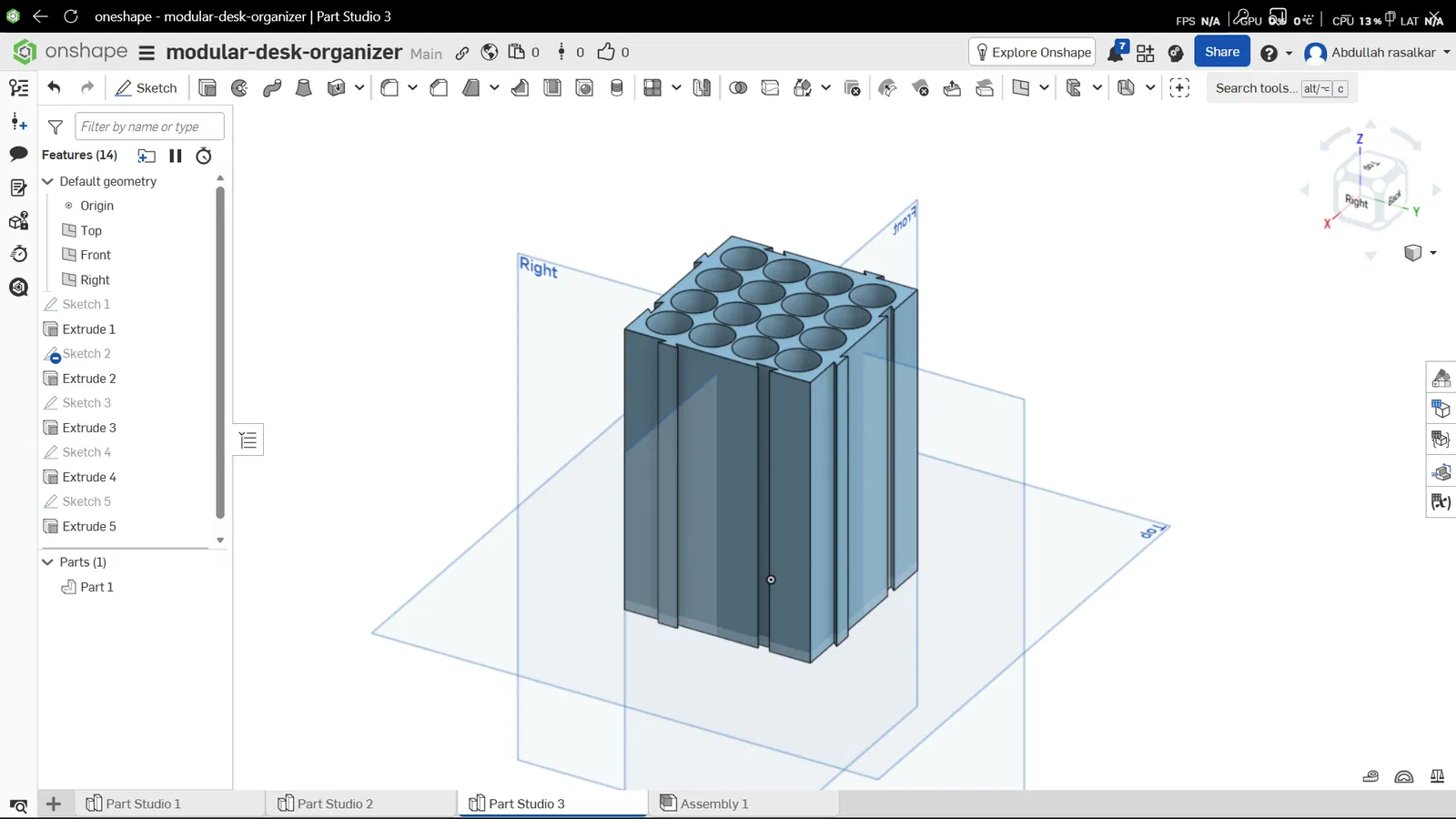Open the Transform tool dropdown arrow

[x=825, y=87]
